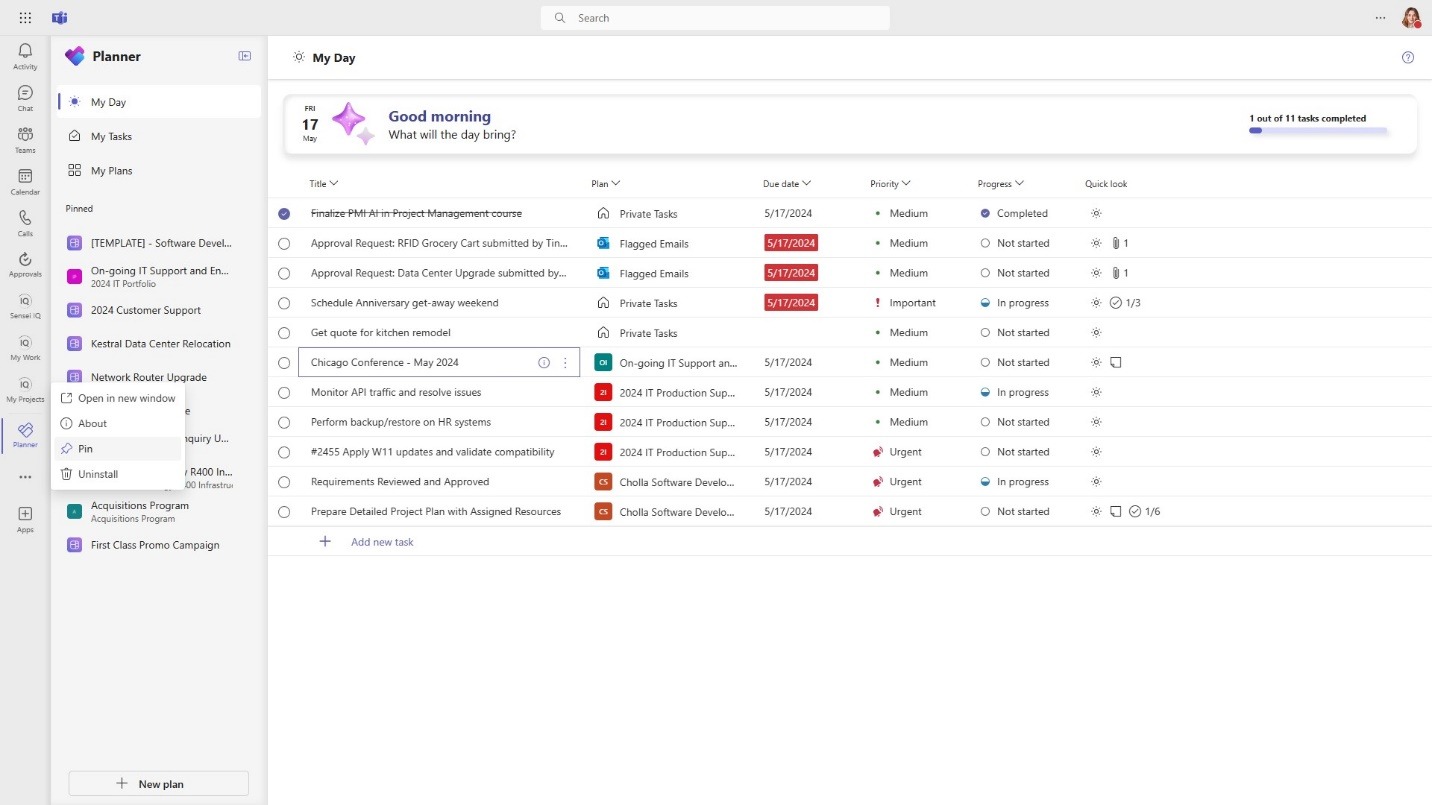Image resolution: width=1432 pixels, height=805 pixels.
Task: Open Plan column dropdown
Action: [x=606, y=183]
